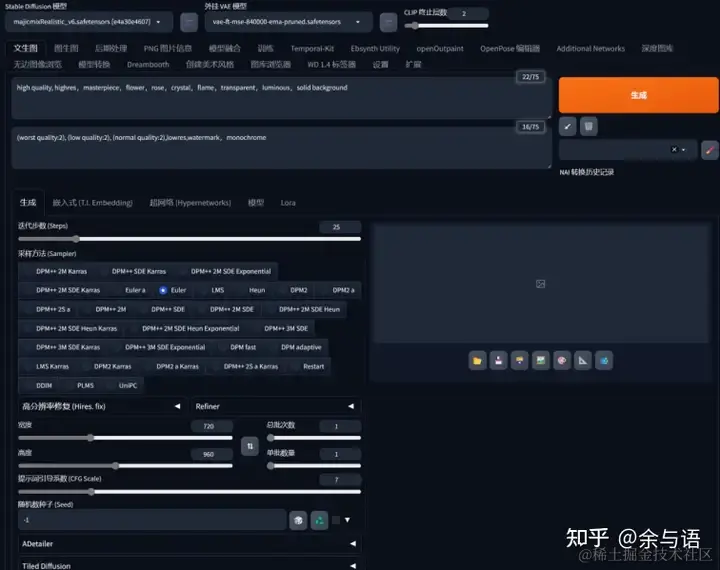
Task: Open the output folder icon
Action: (x=478, y=361)
